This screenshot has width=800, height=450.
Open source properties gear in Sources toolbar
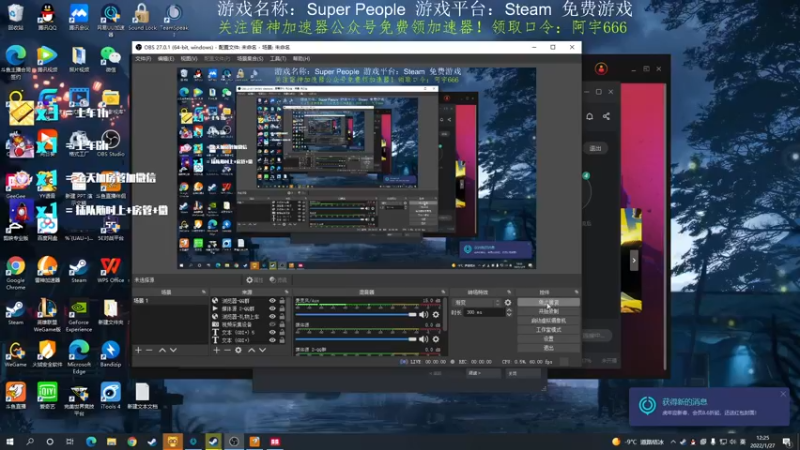pos(238,350)
